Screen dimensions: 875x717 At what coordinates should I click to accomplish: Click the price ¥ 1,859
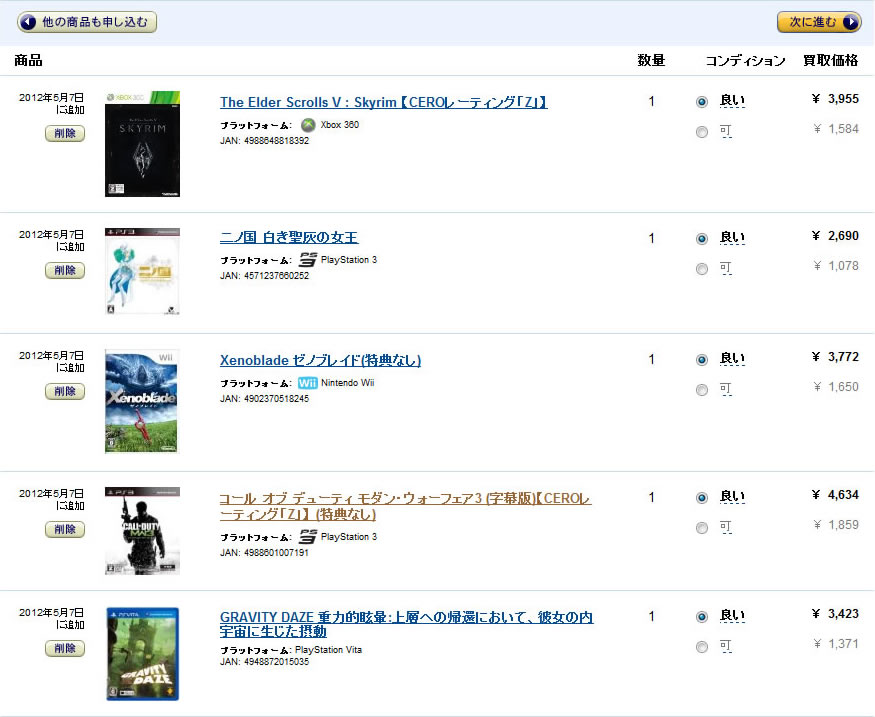[836, 524]
